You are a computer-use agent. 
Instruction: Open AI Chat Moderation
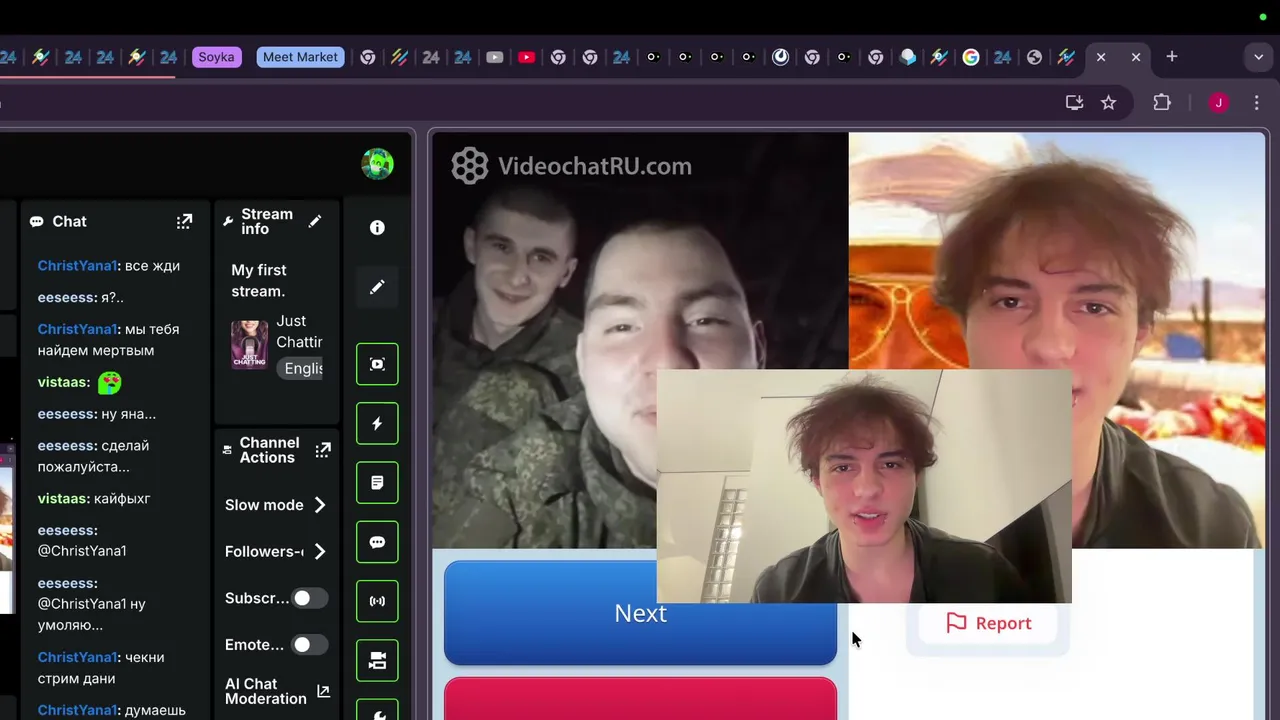point(265,691)
